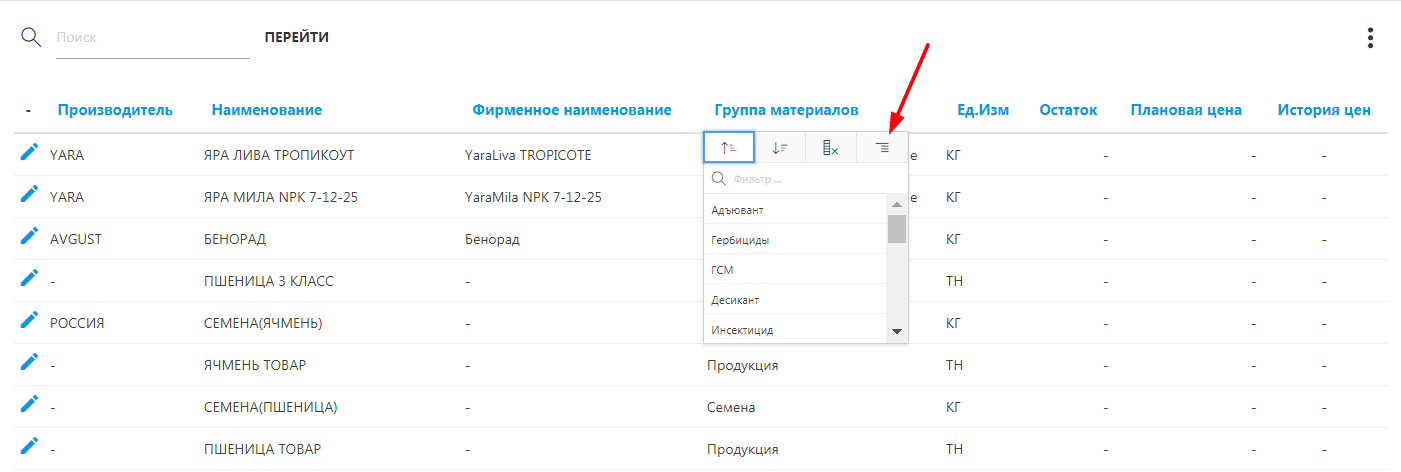Select Гербициды in the filter list

[x=741, y=240]
